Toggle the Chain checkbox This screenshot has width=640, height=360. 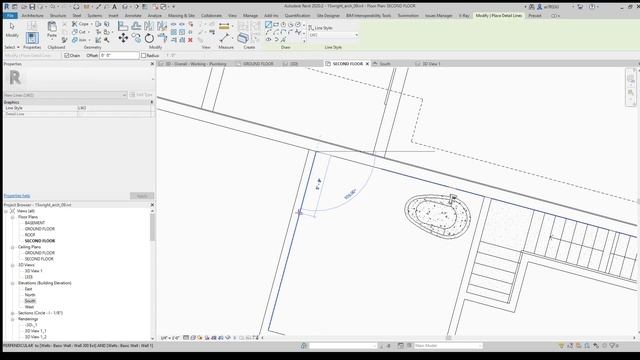(x=67, y=56)
